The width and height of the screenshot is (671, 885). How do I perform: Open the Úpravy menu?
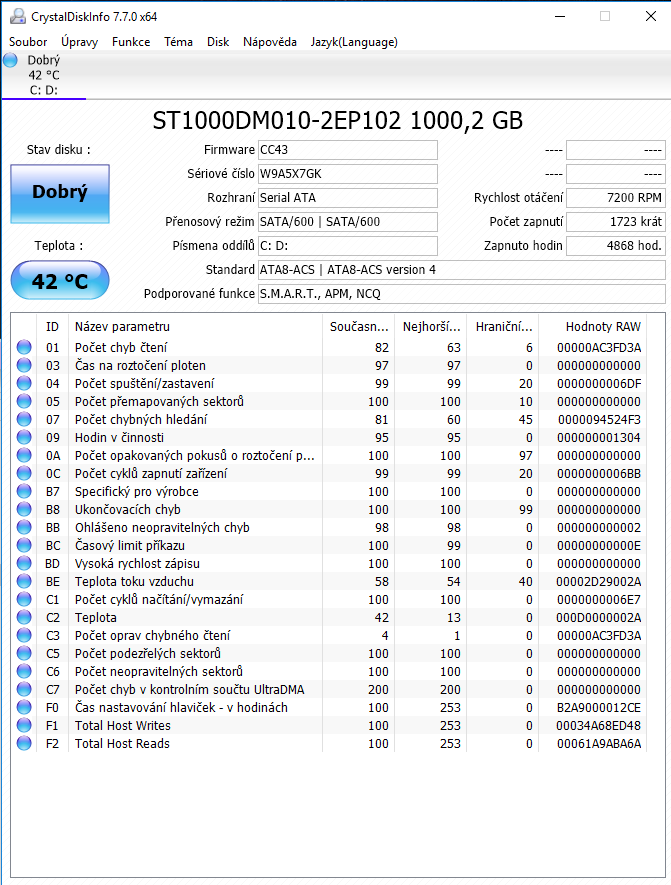80,42
